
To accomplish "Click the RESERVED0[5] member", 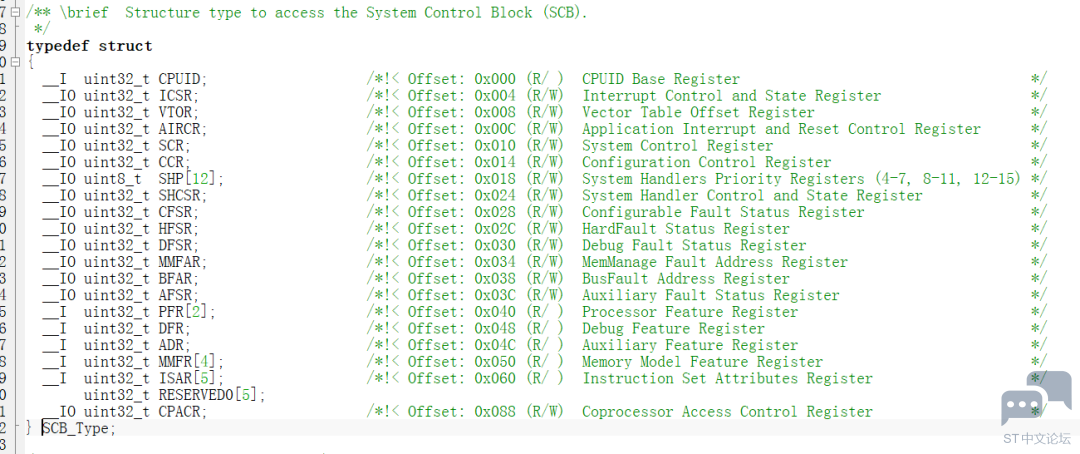I will (x=212, y=395).
